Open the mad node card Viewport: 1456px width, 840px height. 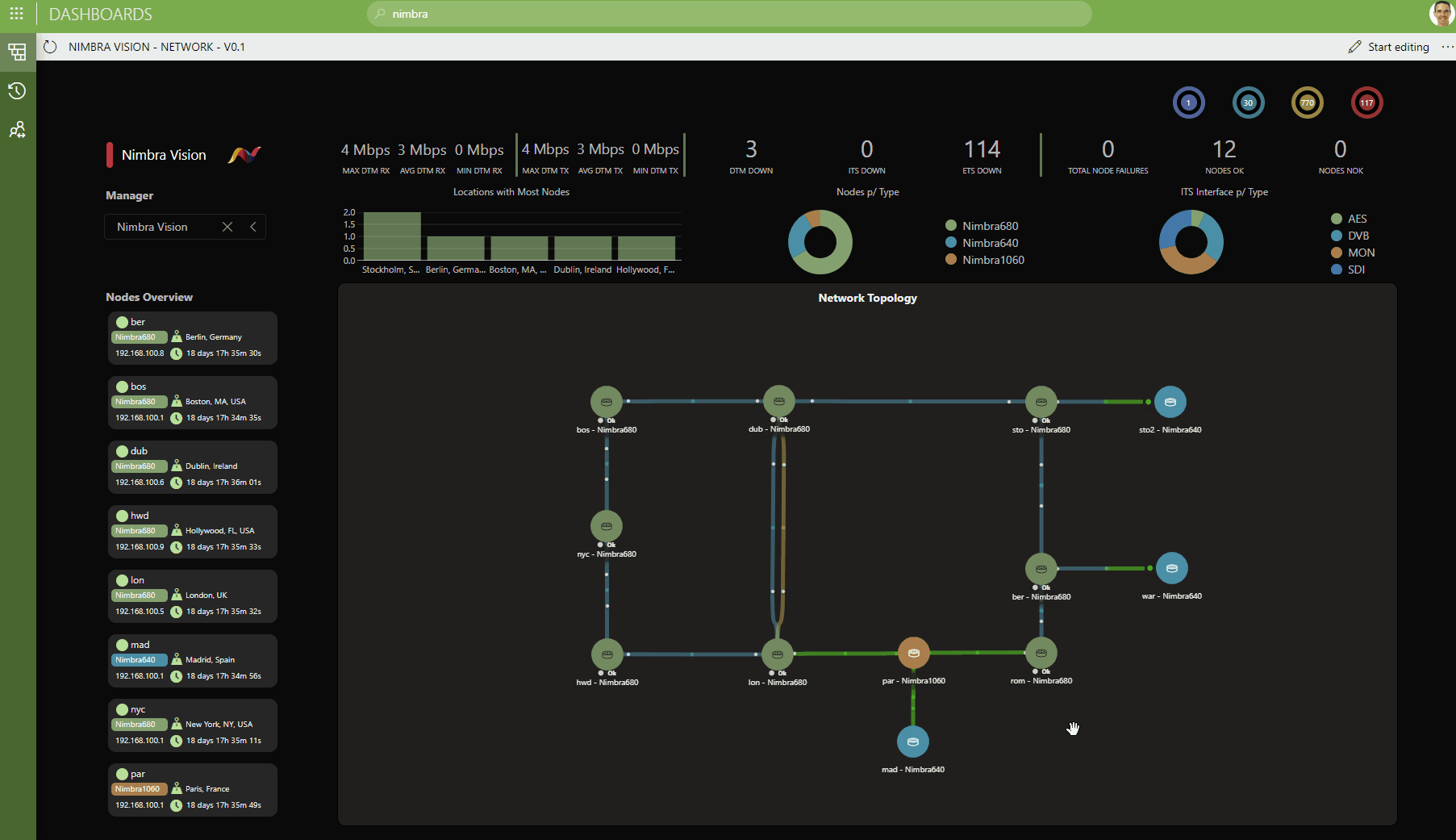pyautogui.click(x=193, y=661)
